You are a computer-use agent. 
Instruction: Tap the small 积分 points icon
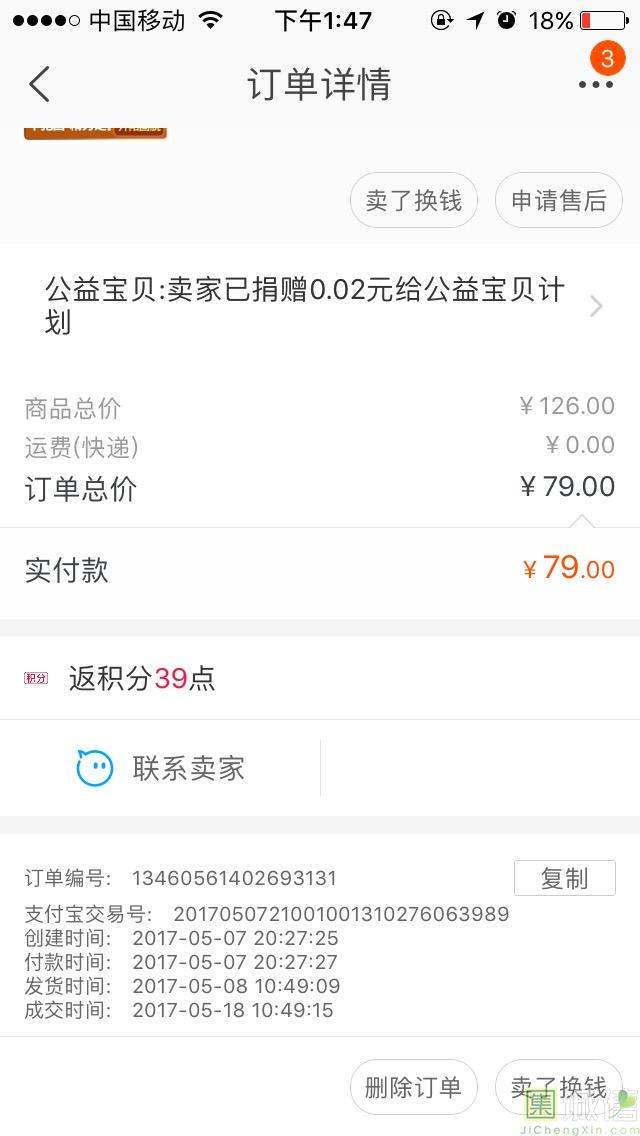(x=36, y=679)
